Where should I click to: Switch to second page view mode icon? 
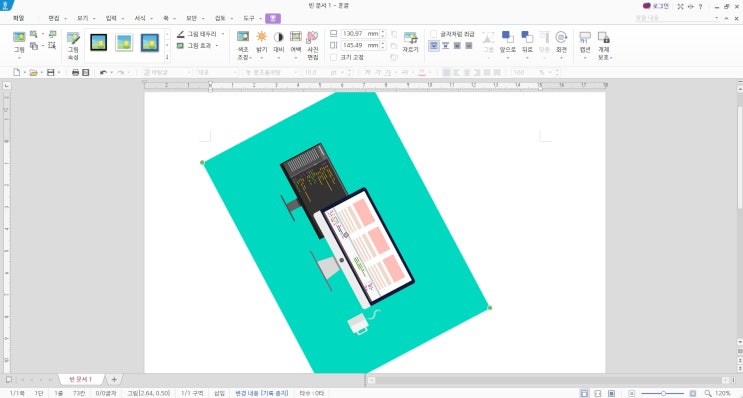pyautogui.click(x=598, y=393)
